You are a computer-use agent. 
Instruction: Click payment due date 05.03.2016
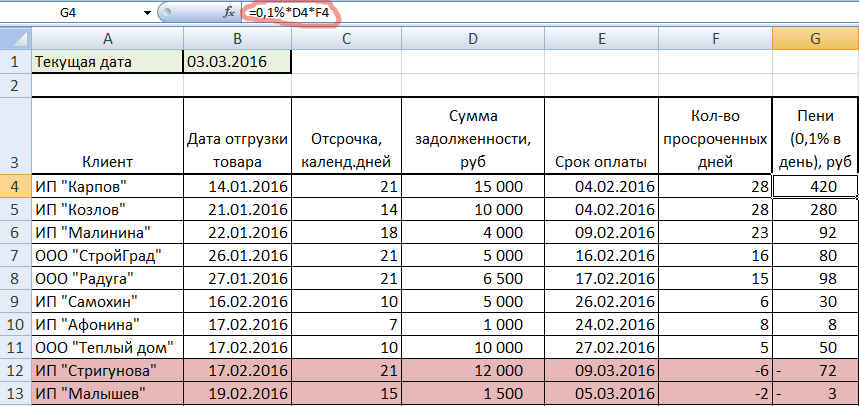pos(602,393)
